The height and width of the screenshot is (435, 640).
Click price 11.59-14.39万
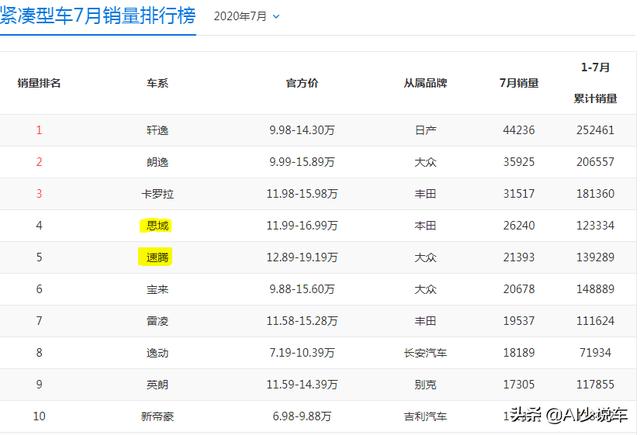302,385
